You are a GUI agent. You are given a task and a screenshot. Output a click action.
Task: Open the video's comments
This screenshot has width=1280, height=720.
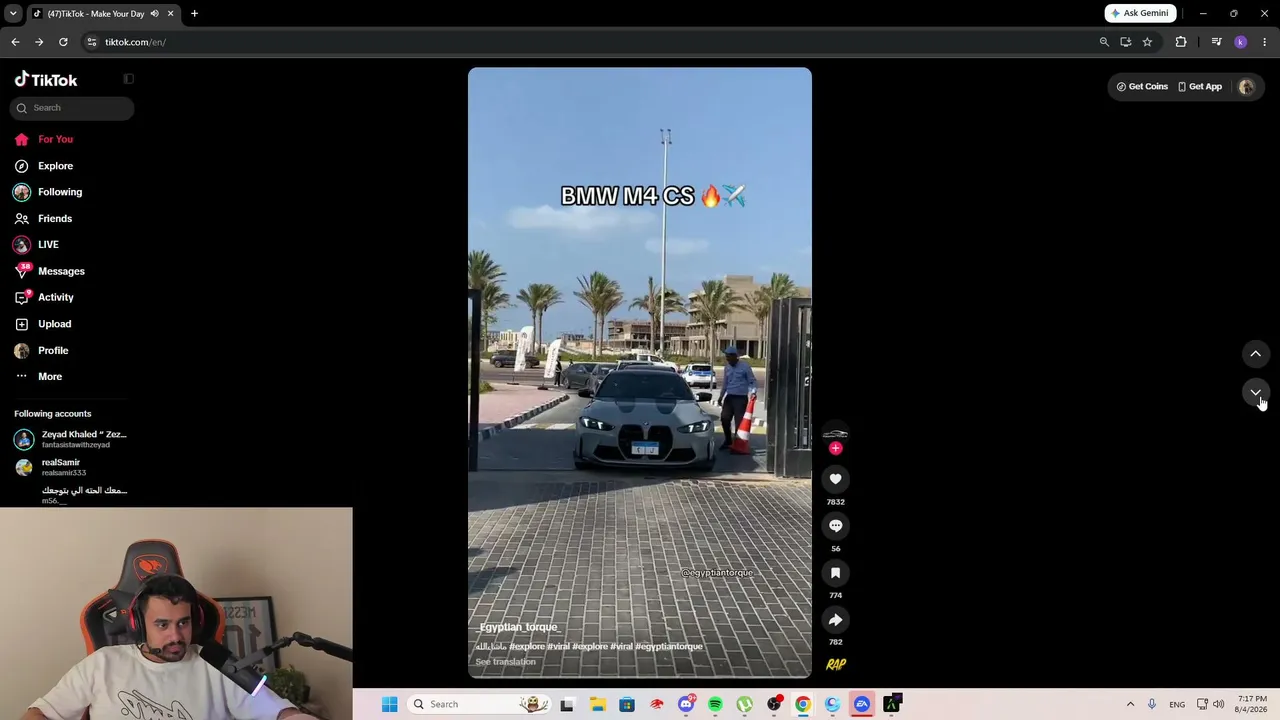pyautogui.click(x=835, y=526)
